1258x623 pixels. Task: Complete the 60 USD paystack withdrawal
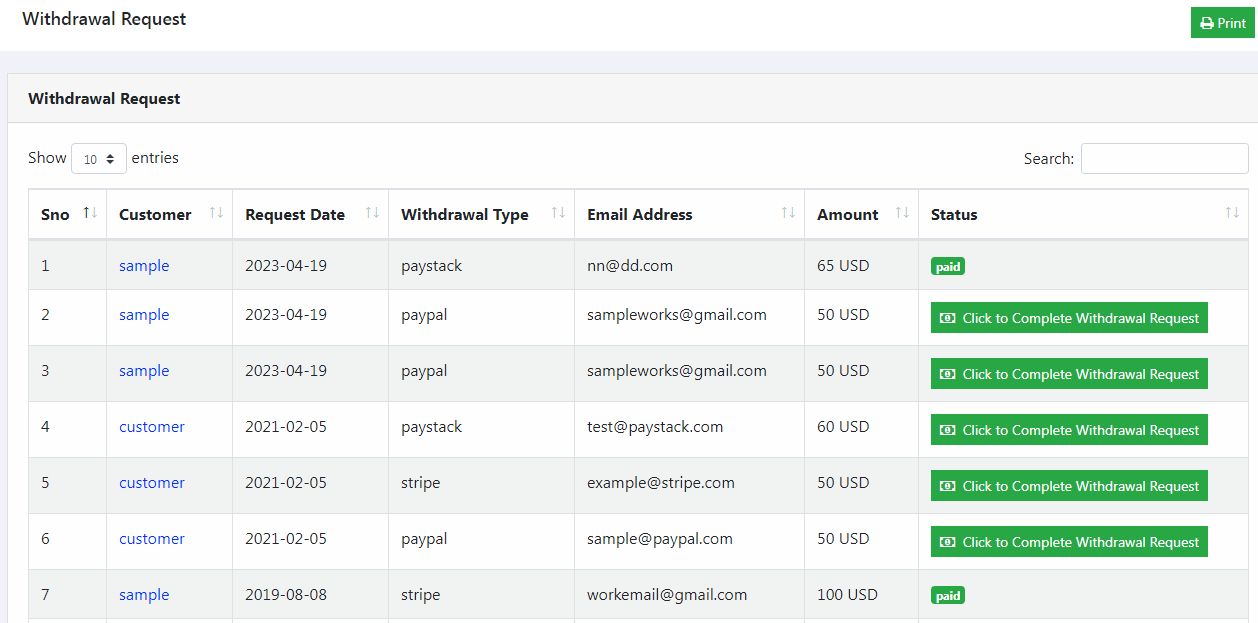click(1069, 430)
